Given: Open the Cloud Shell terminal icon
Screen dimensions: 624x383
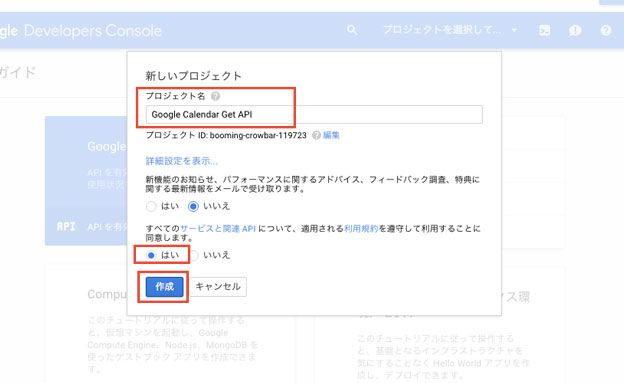Looking at the screenshot, I should click(544, 30).
